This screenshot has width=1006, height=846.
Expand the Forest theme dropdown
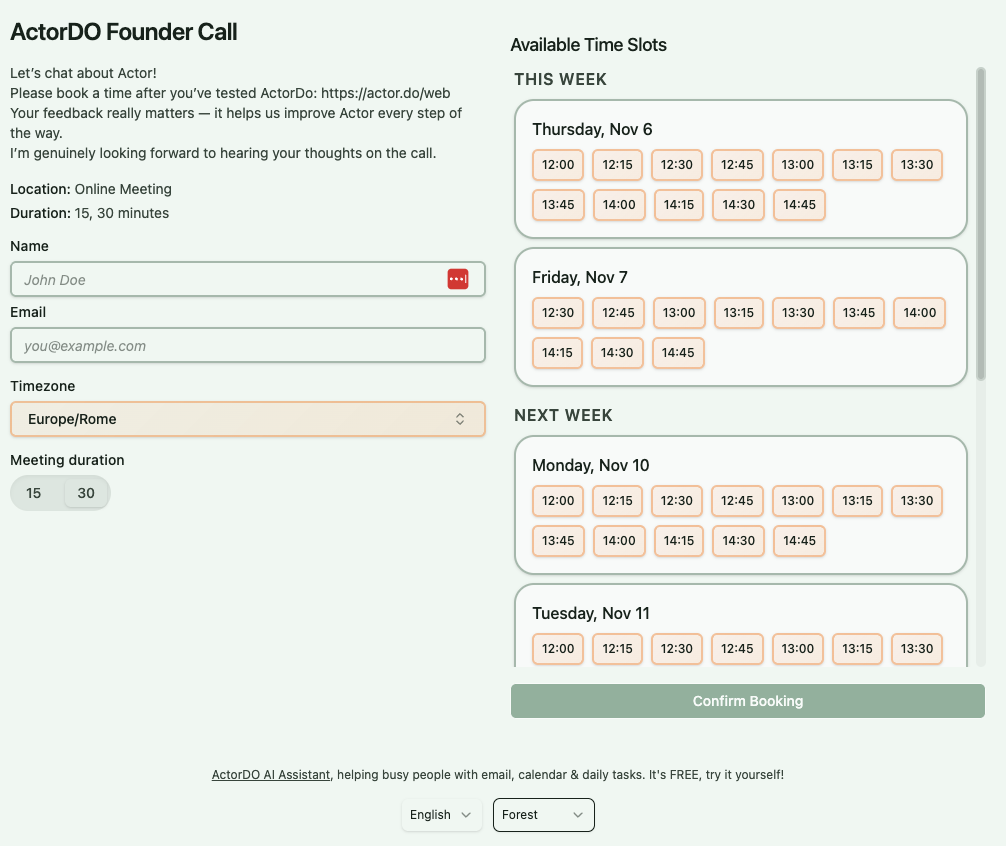543,815
